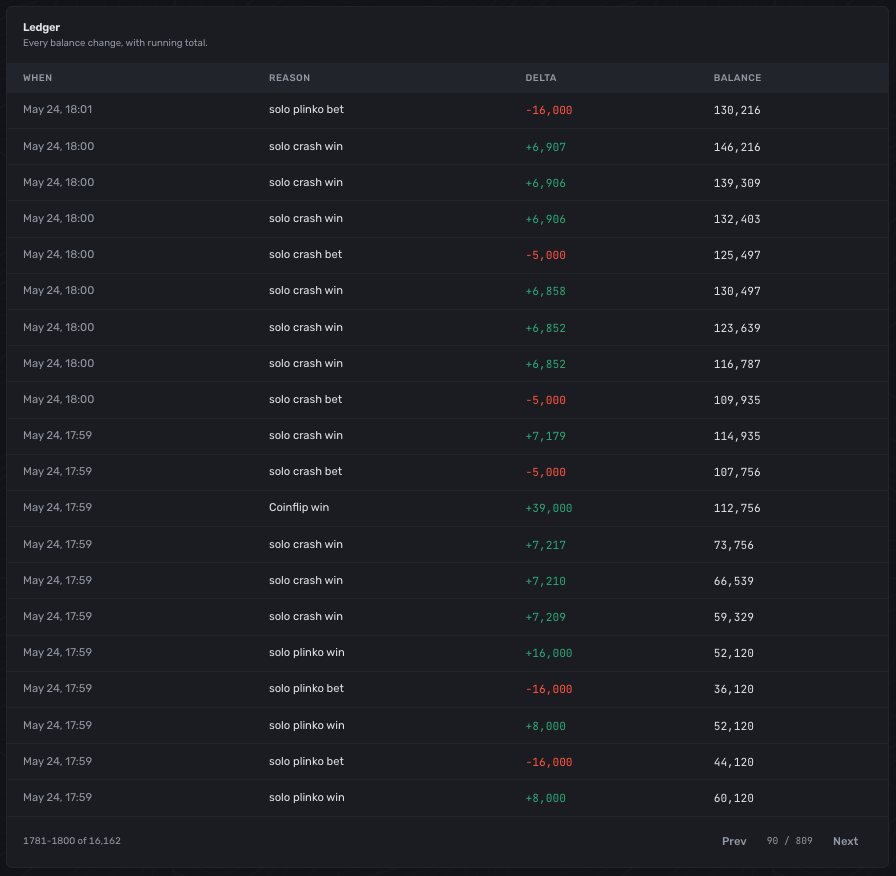Screen dimensions: 896x876
Task: Click the Ledger panel title
Action: point(41,27)
